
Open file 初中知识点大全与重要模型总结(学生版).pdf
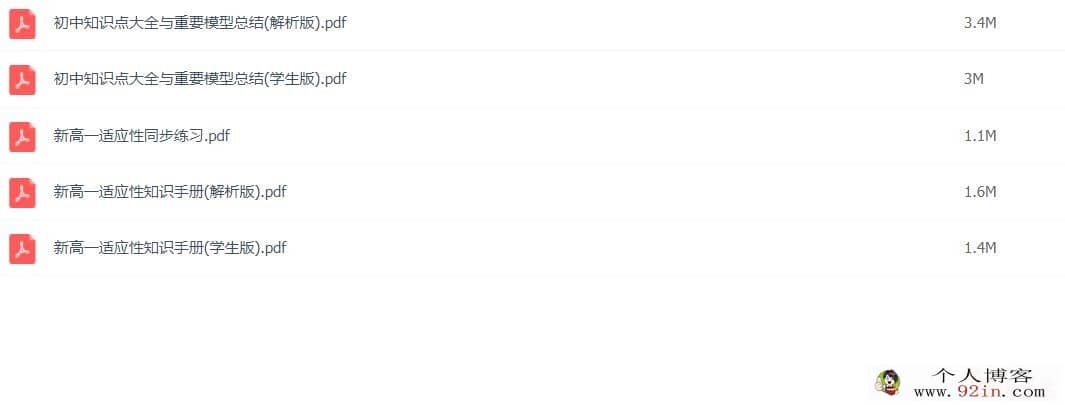pos(200,79)
